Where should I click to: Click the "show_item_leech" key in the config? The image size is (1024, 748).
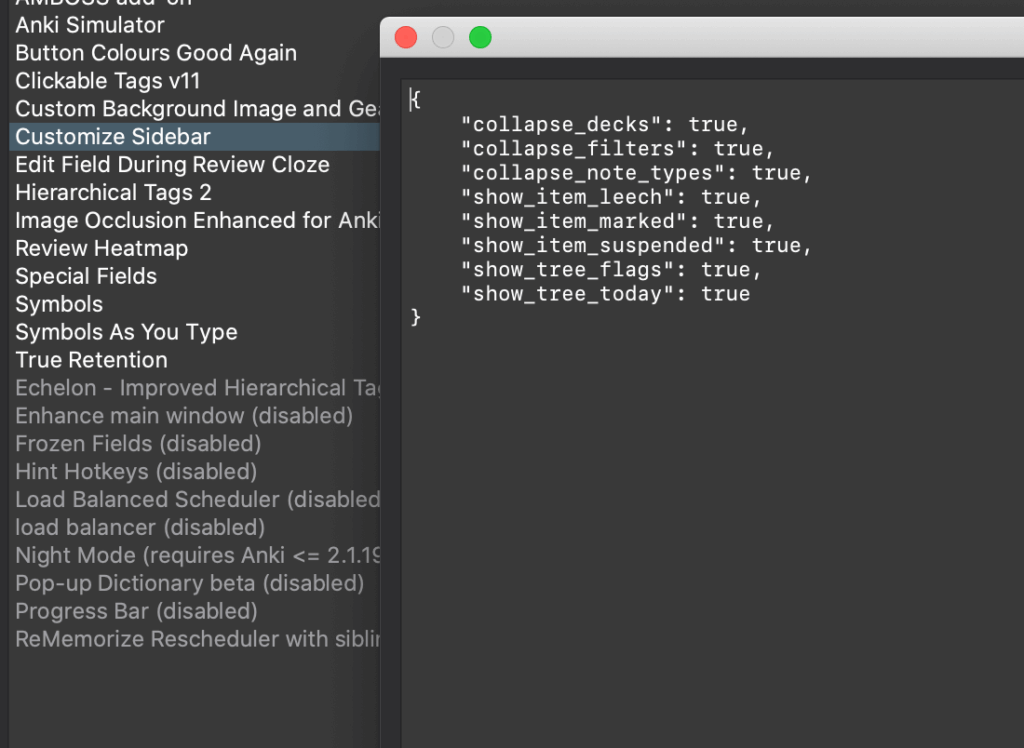point(568,197)
